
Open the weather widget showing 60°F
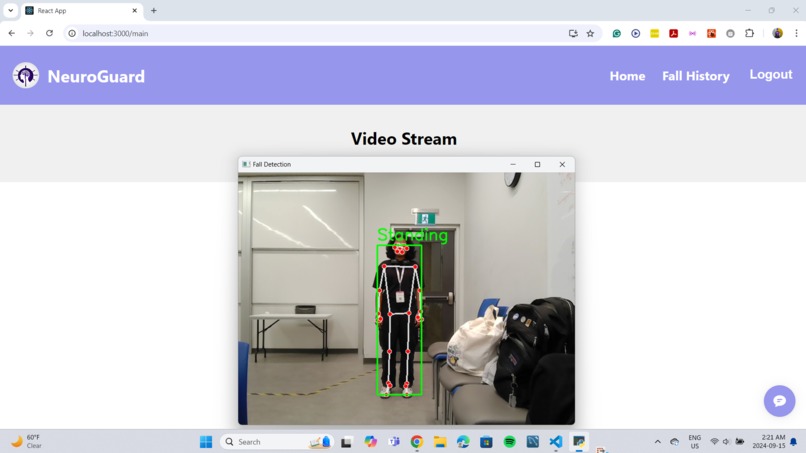click(x=27, y=442)
